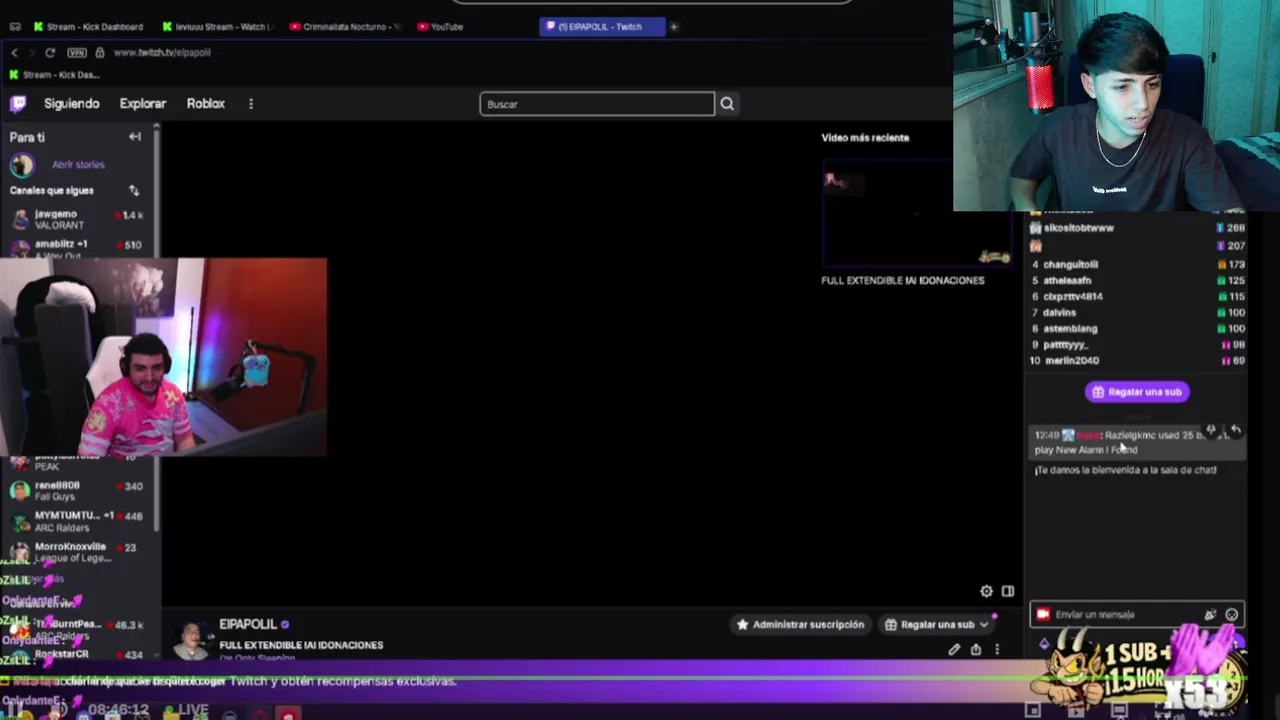The image size is (1280, 720).
Task: Click the VPN badge in the address bar
Action: point(77,52)
